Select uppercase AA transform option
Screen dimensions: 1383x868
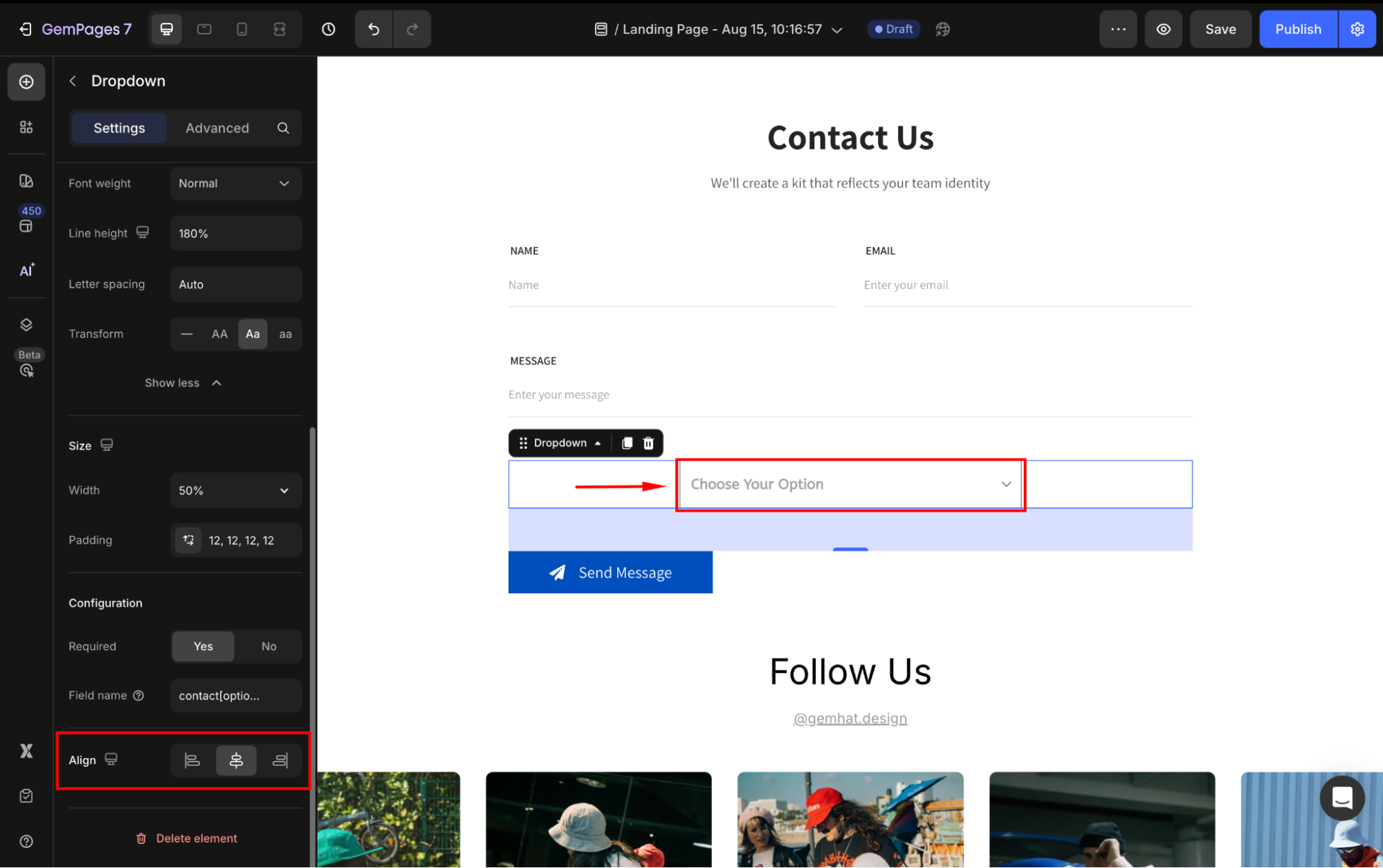pyautogui.click(x=219, y=334)
